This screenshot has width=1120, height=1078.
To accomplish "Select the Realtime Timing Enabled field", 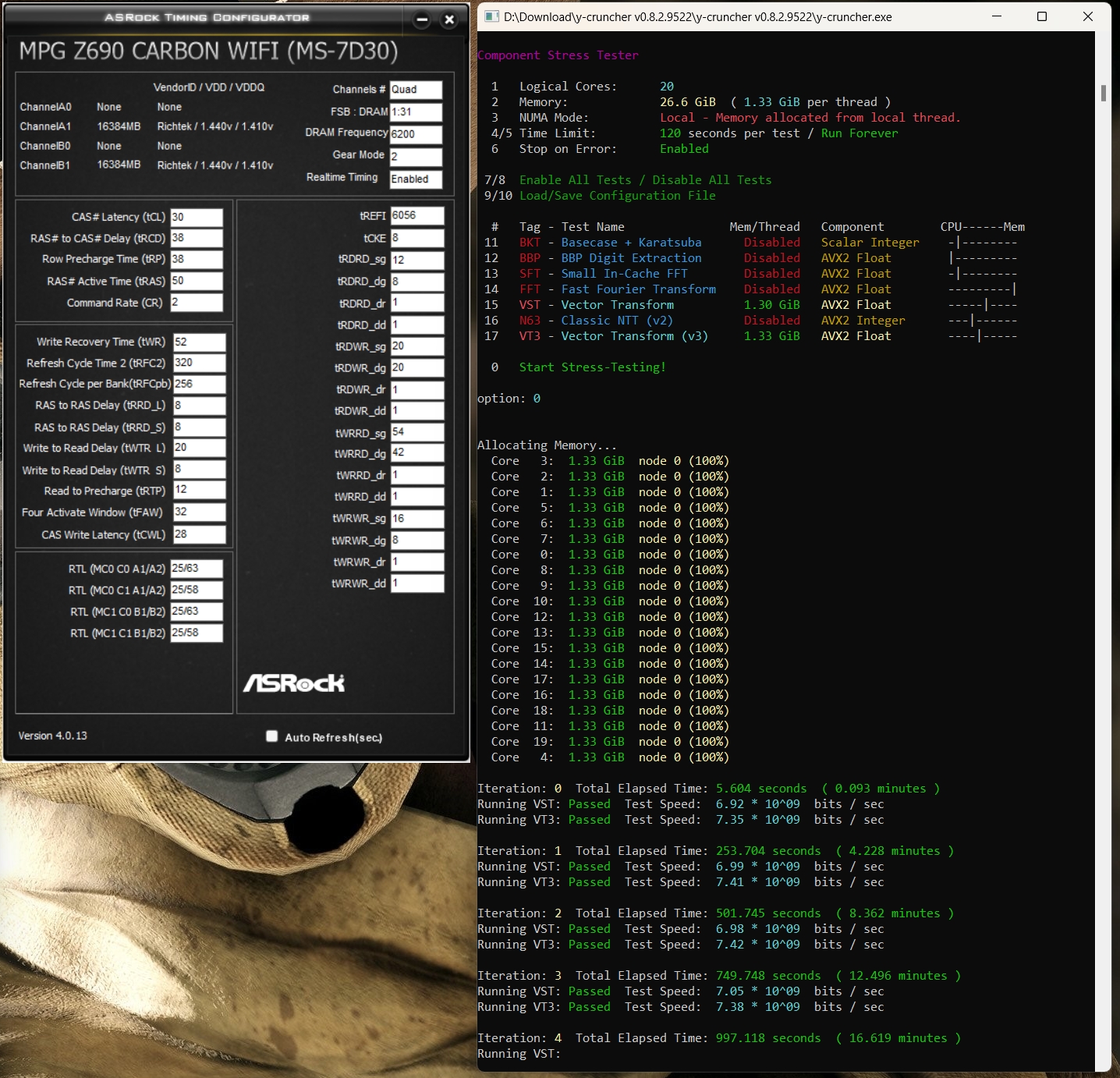I will [416, 179].
